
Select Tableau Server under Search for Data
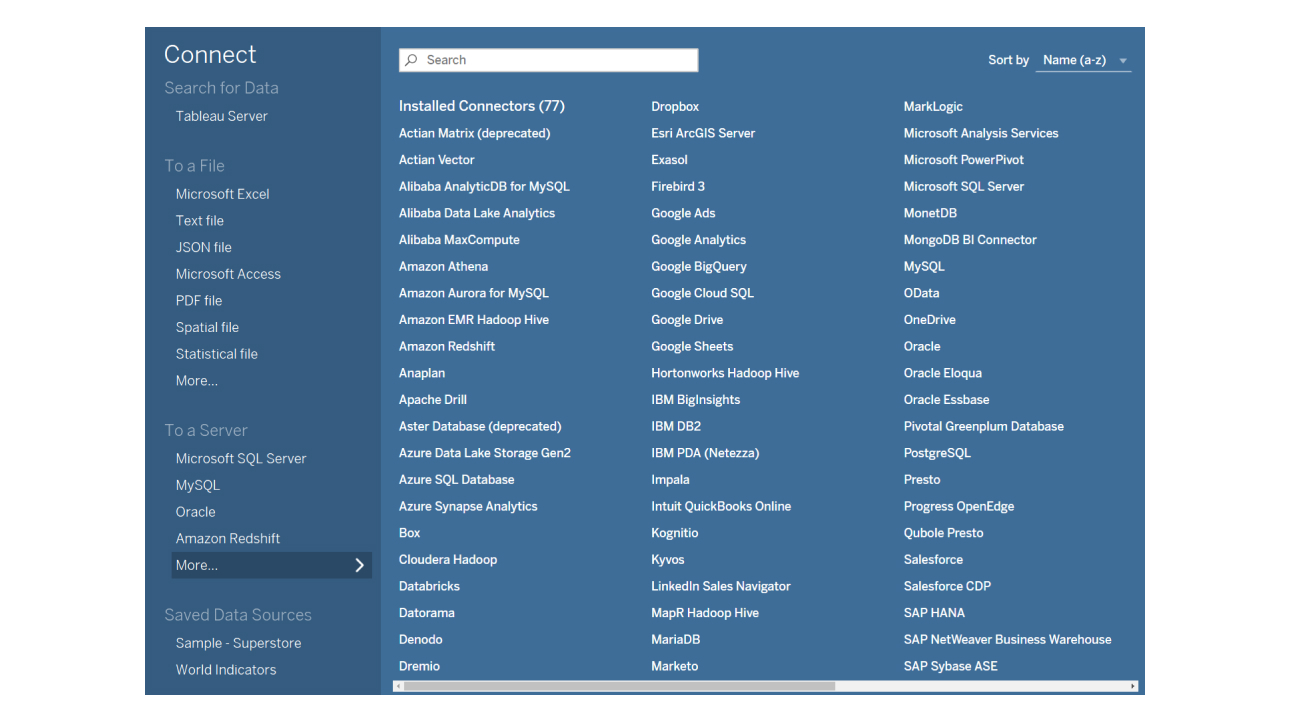click(222, 116)
